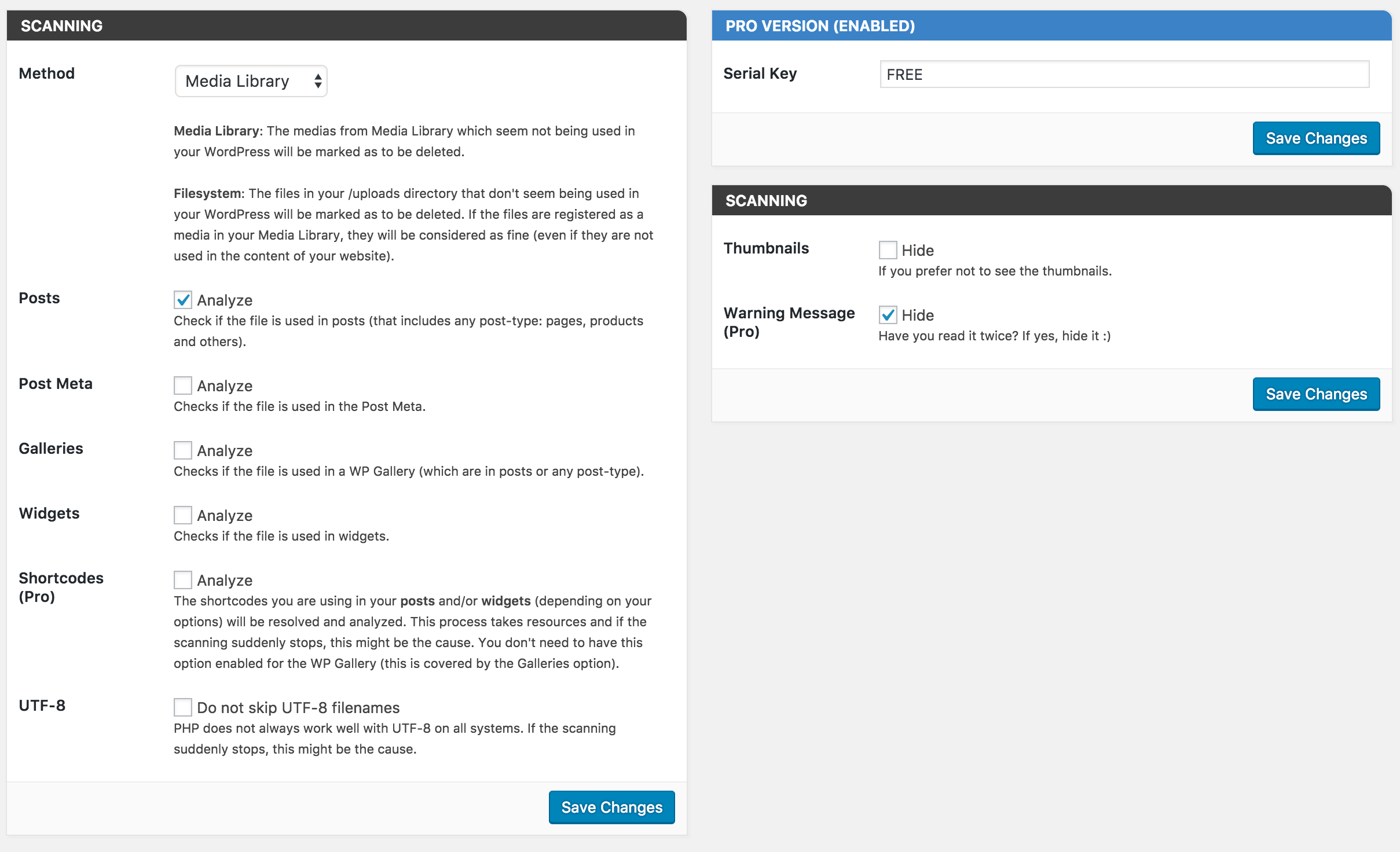Enable Galleries Analyze checkbox
Image resolution: width=1400 pixels, height=852 pixels.
click(183, 450)
